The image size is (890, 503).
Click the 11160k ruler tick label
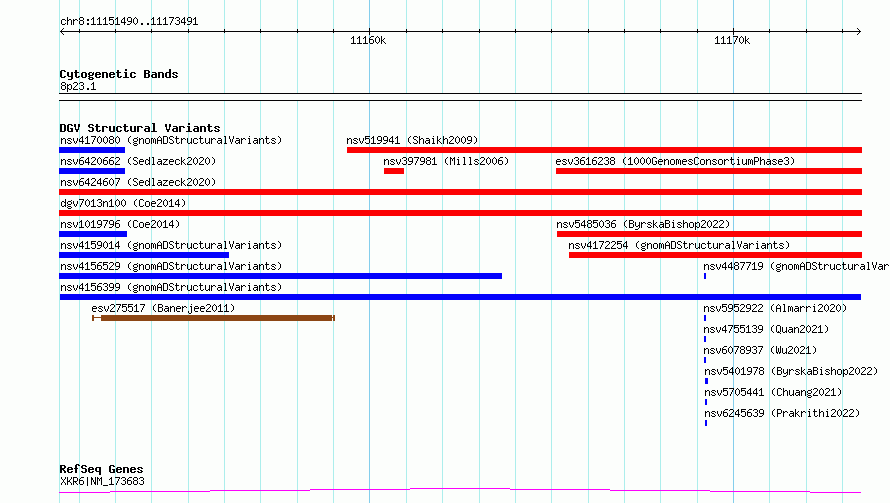coord(368,40)
